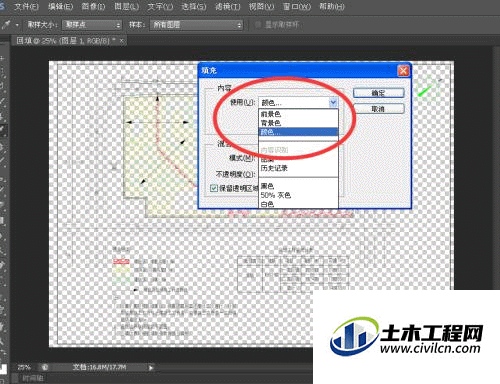Open the 图层(L) menu
Image resolution: width=500 pixels, height=384 pixels.
pyautogui.click(x=127, y=6)
